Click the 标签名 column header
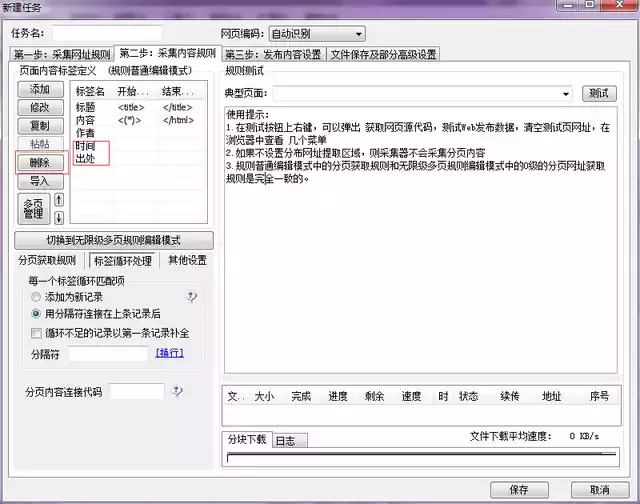The width and height of the screenshot is (640, 504). (92, 91)
